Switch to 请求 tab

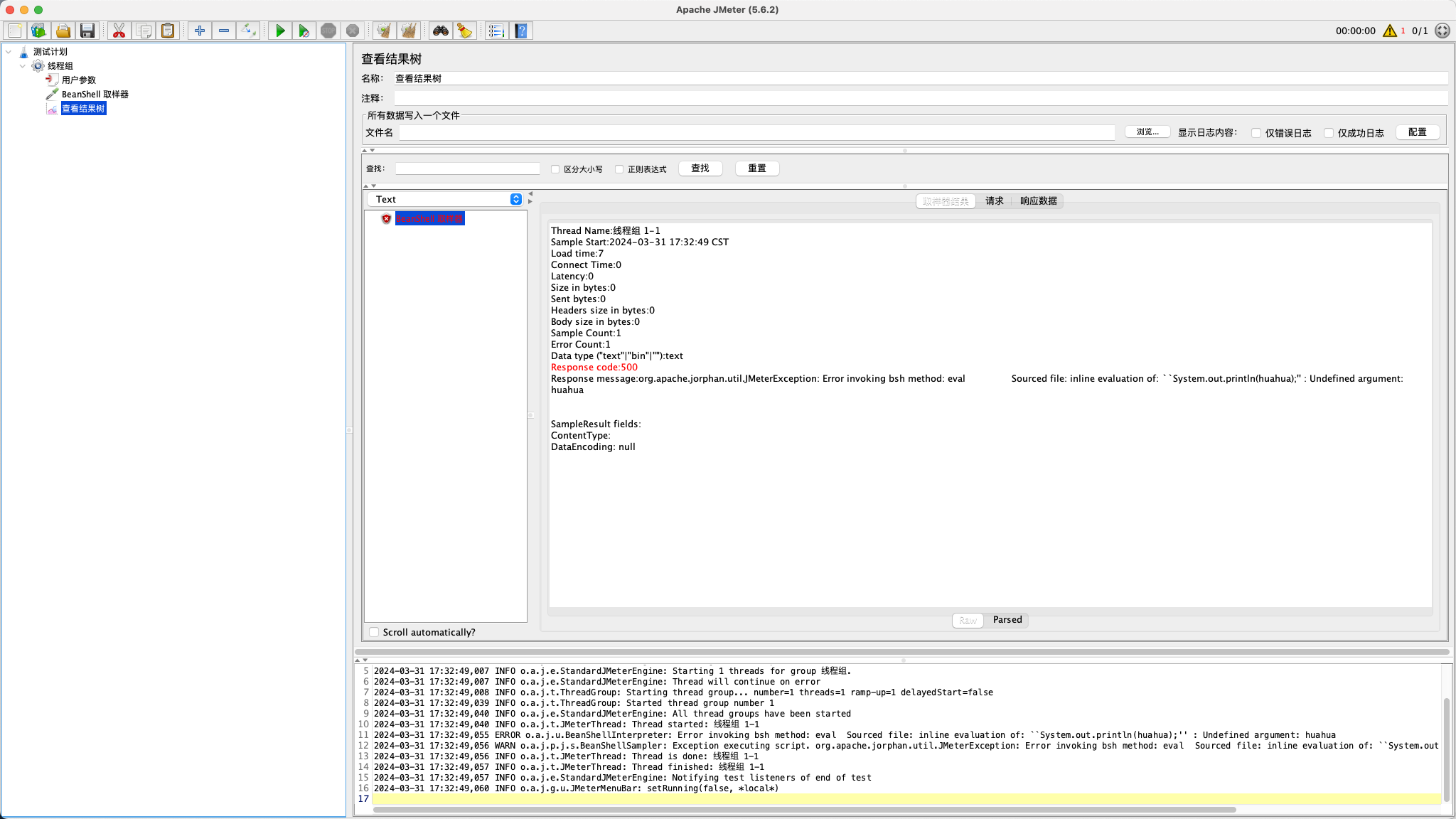tap(995, 201)
